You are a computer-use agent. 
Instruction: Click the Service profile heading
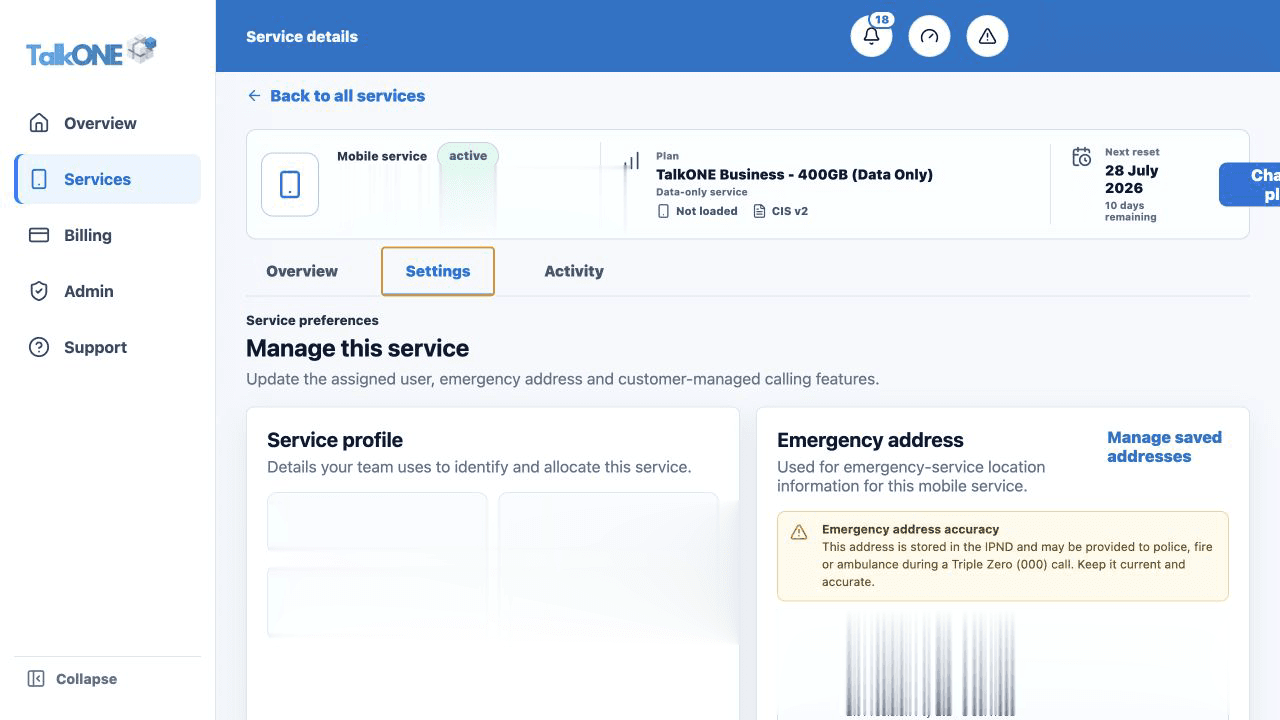click(x=335, y=440)
